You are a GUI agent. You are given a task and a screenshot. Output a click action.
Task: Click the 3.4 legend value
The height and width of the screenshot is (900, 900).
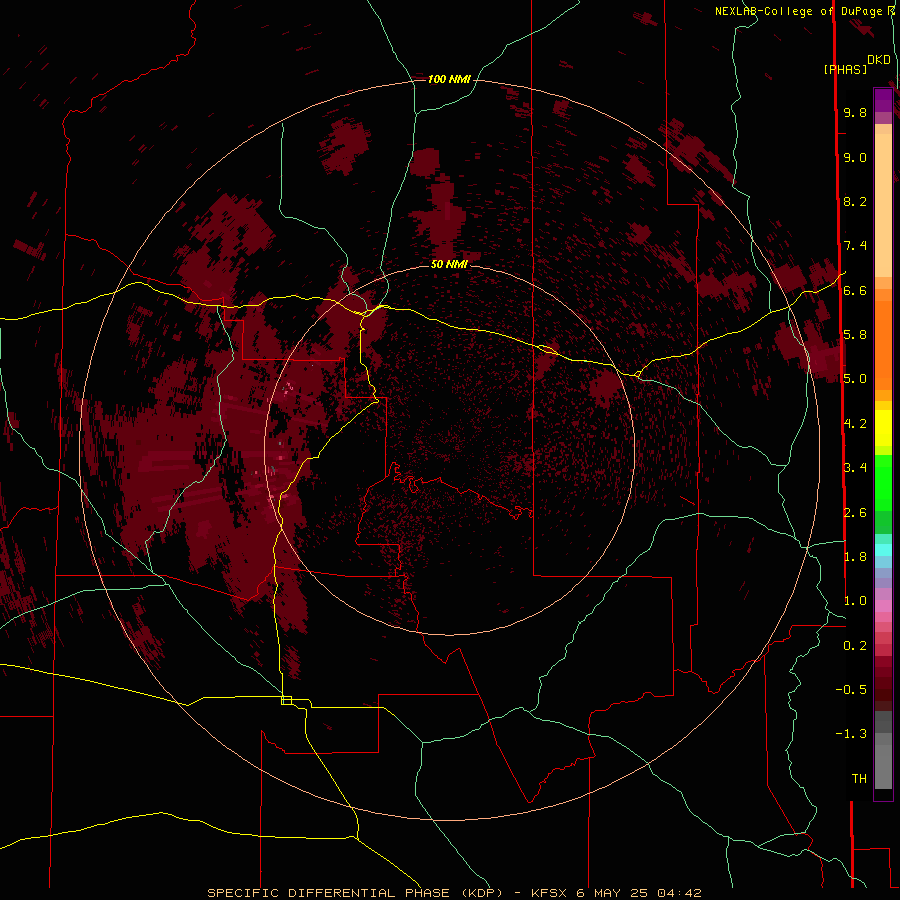coord(855,468)
